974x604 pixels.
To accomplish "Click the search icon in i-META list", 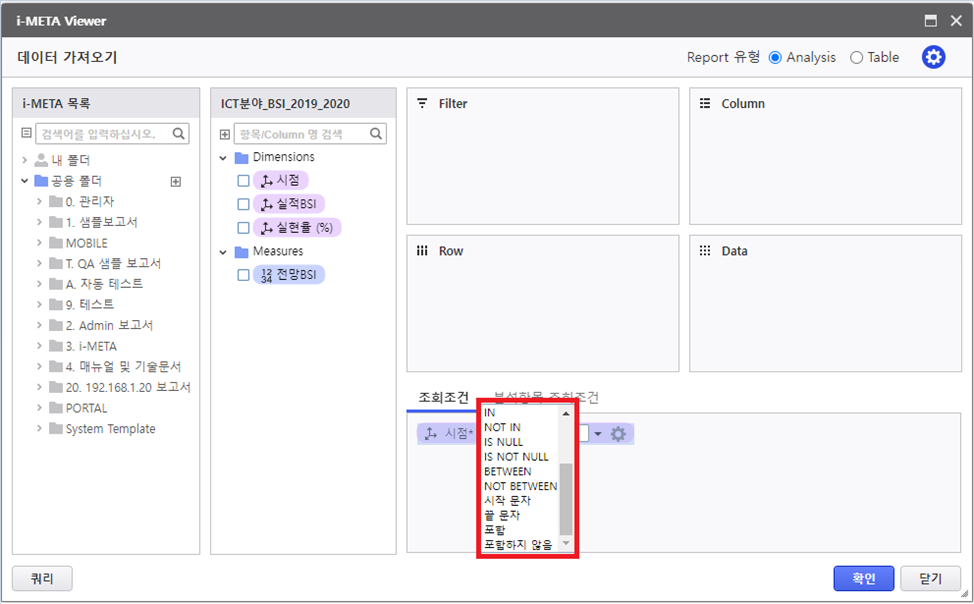I will point(179,133).
